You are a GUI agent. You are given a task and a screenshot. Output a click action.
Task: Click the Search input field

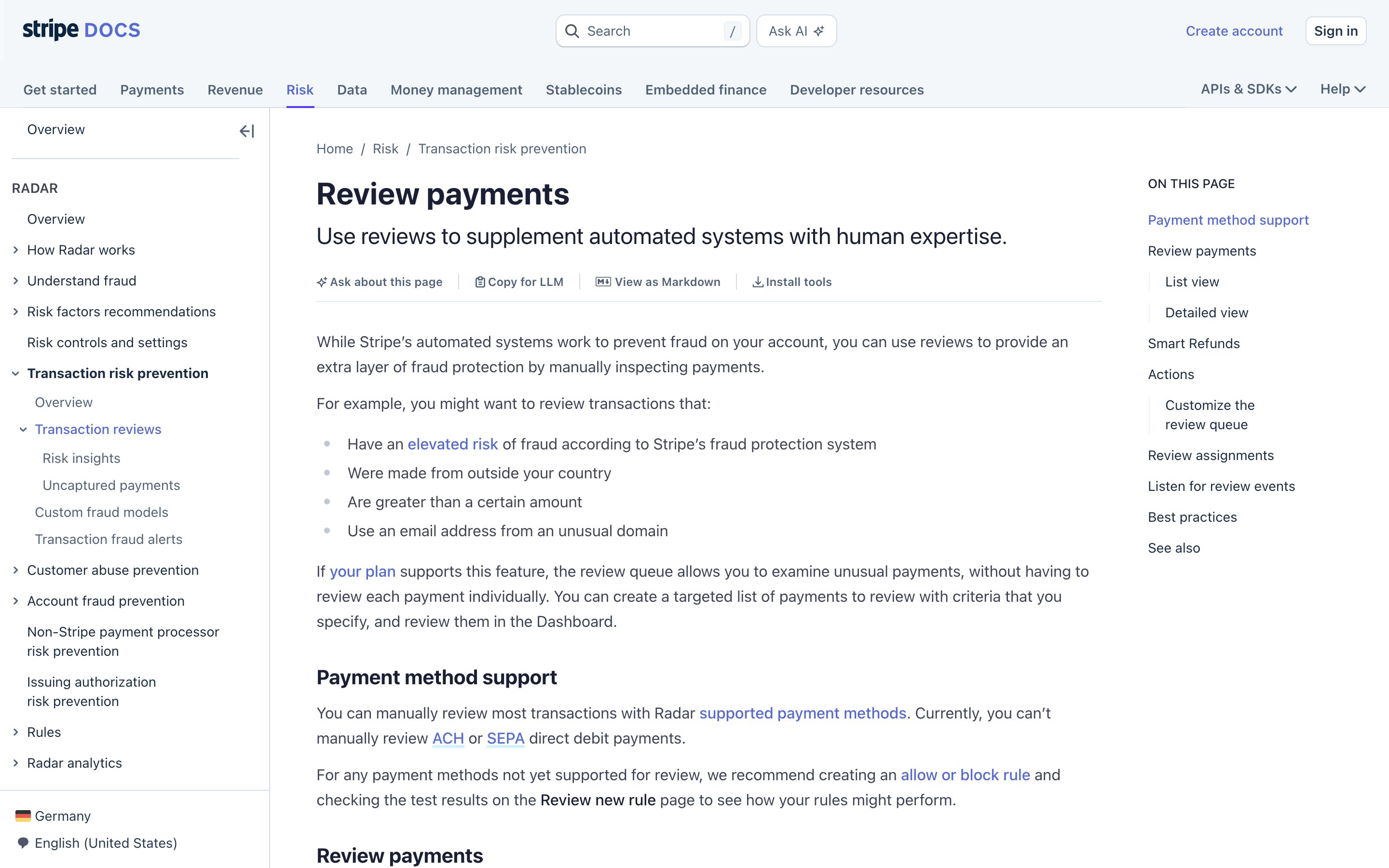tap(653, 31)
